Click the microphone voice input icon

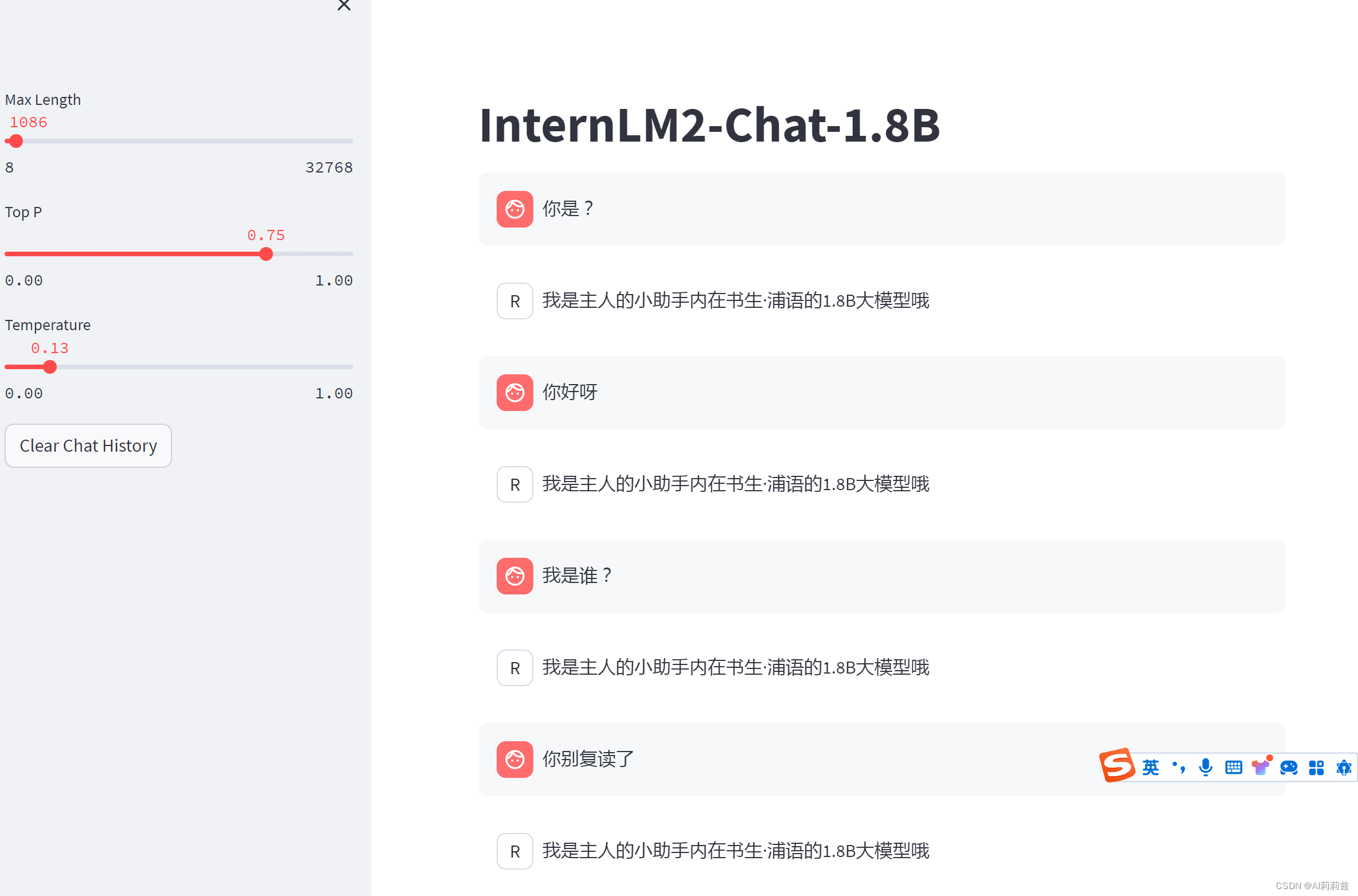[x=1205, y=768]
